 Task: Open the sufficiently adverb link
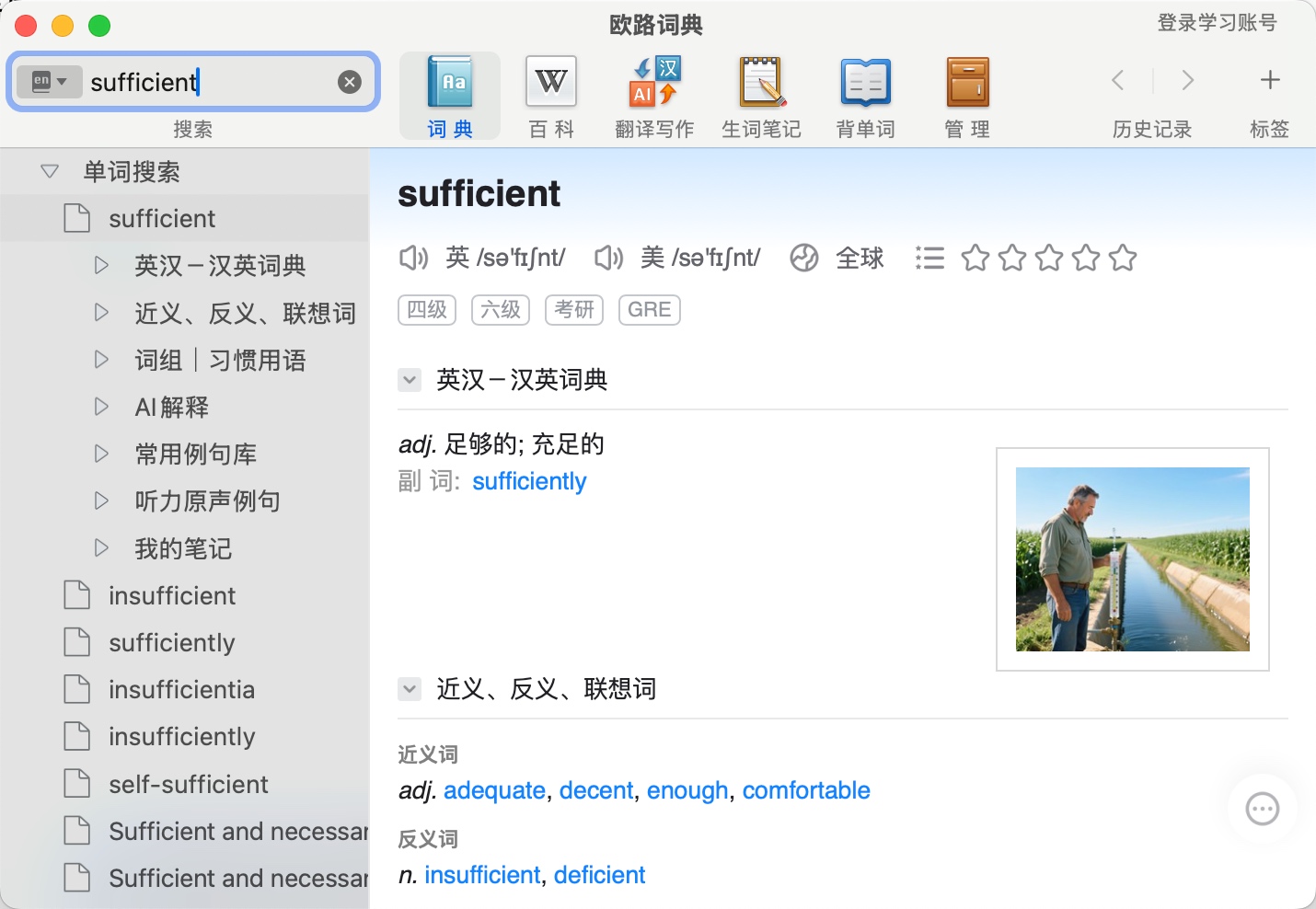(529, 481)
